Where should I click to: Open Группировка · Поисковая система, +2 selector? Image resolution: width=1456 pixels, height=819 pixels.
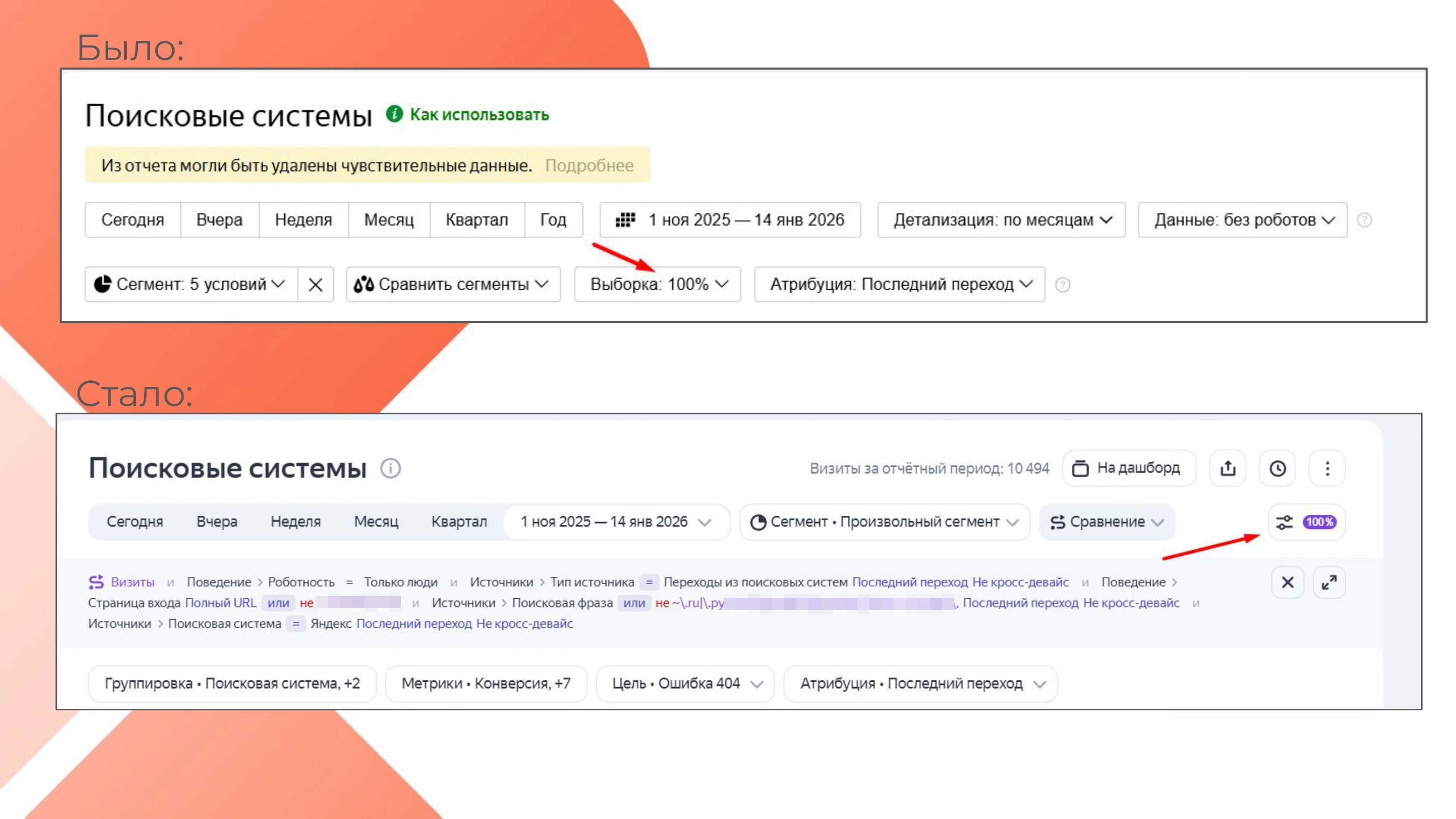point(232,683)
